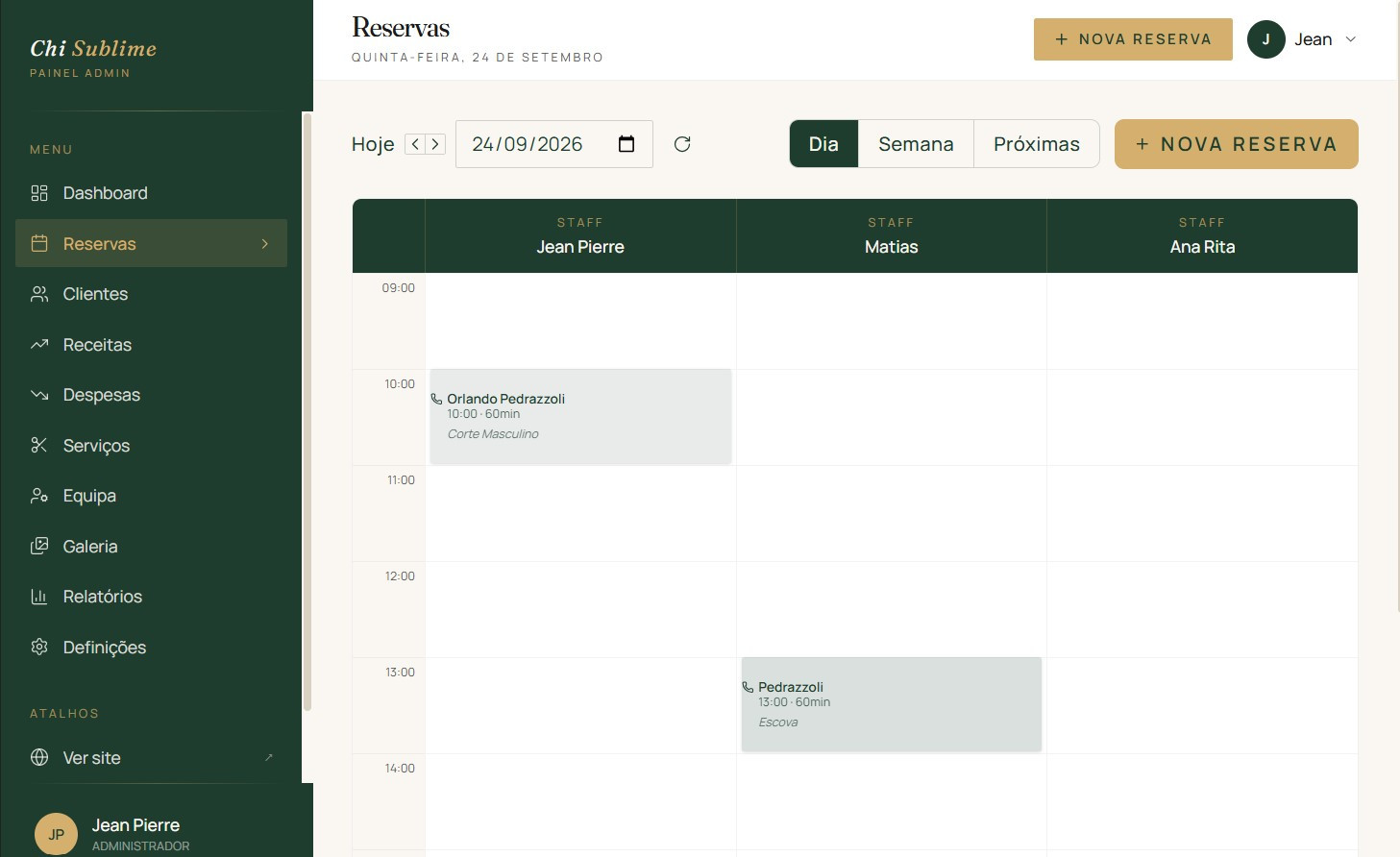Click the Equipa user-cog icon
The width and height of the screenshot is (1400, 857).
tap(39, 496)
